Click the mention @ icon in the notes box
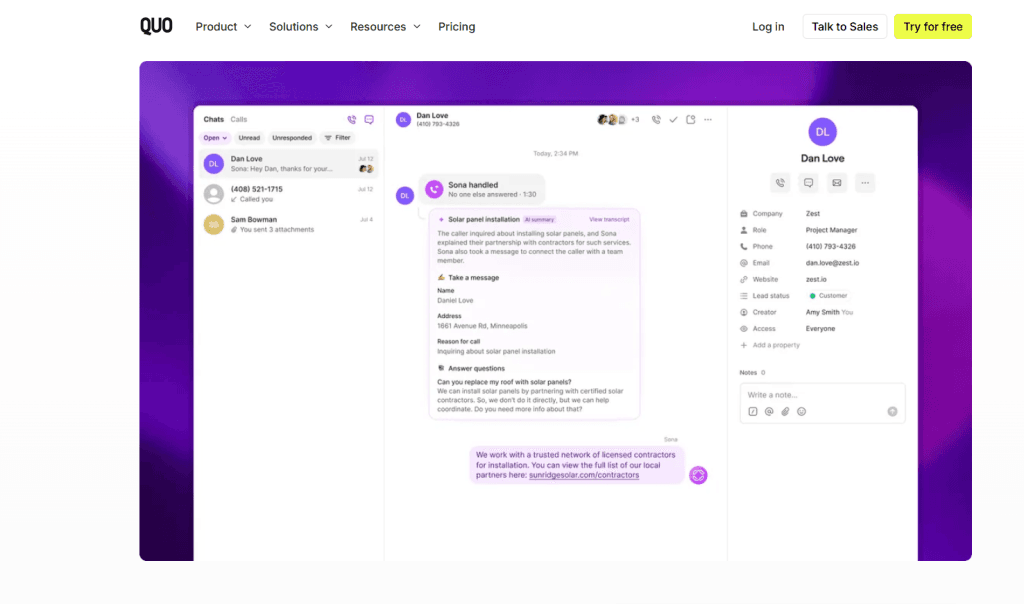The image size is (1024, 604). (x=769, y=411)
